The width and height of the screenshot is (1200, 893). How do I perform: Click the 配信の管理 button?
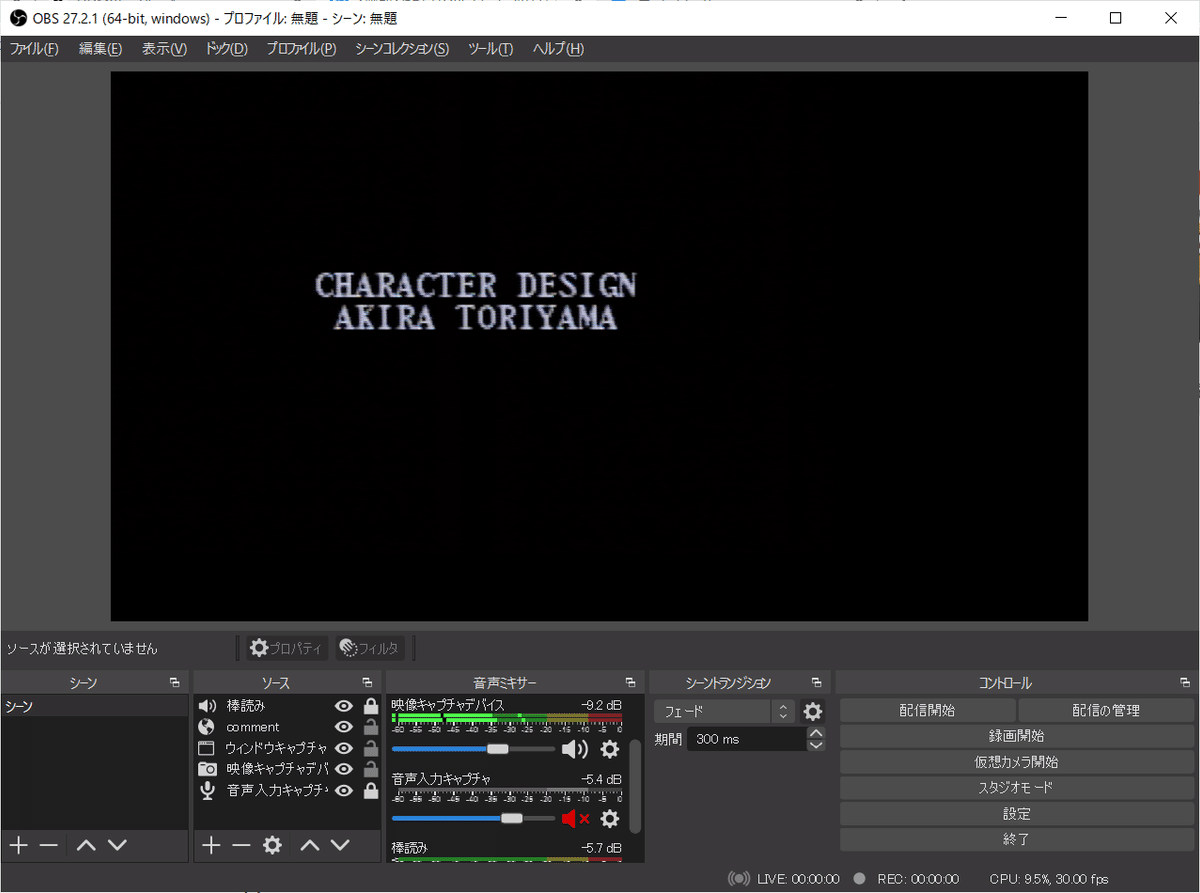click(1106, 711)
